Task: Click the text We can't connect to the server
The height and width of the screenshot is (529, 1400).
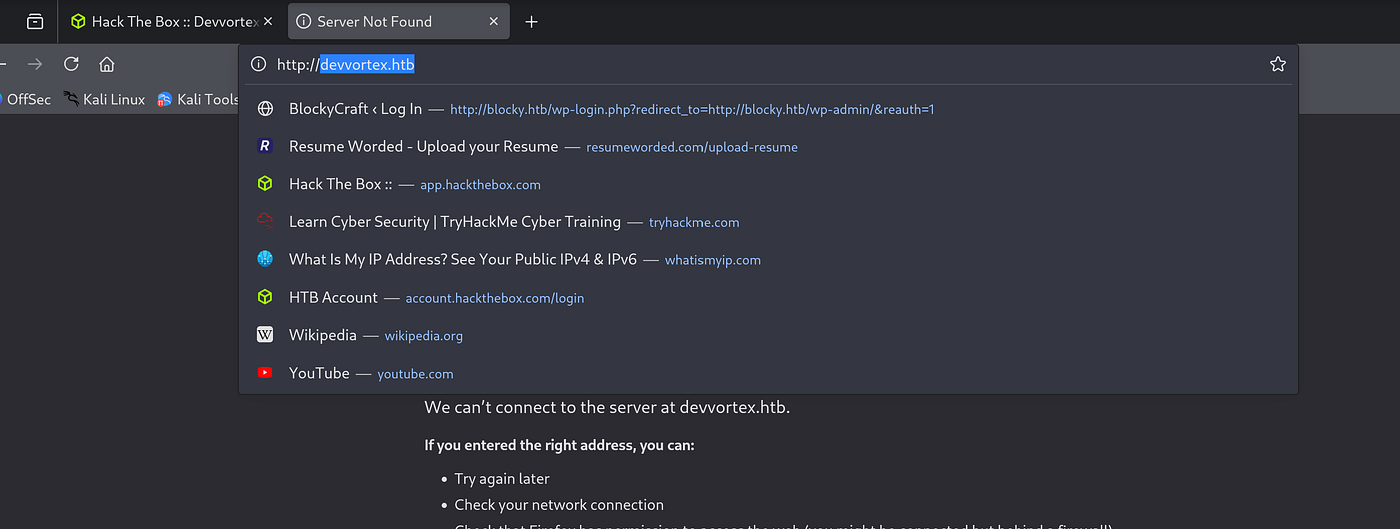Action: 607,407
